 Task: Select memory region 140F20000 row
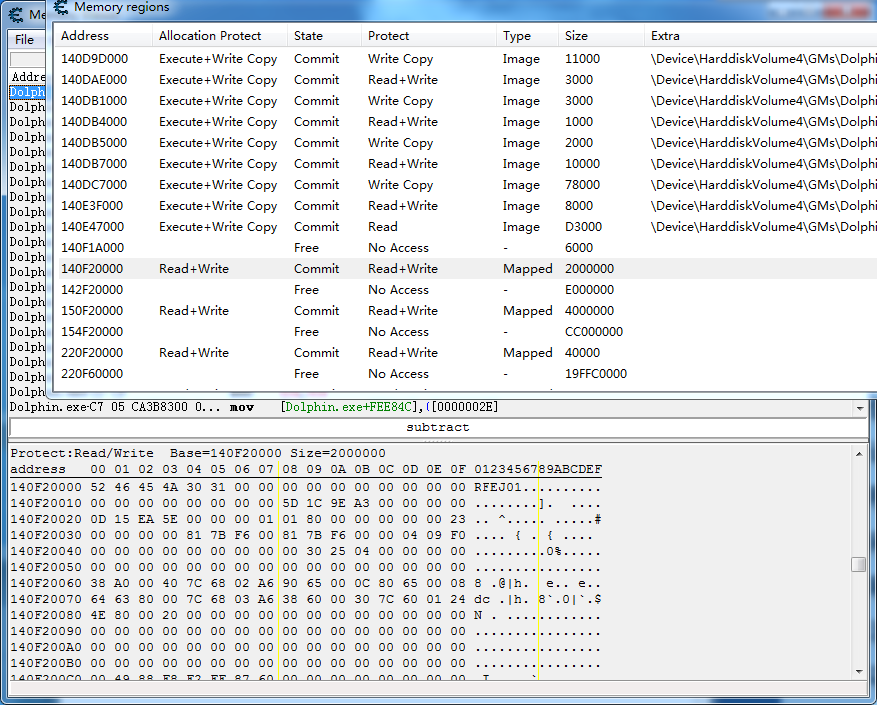468,269
